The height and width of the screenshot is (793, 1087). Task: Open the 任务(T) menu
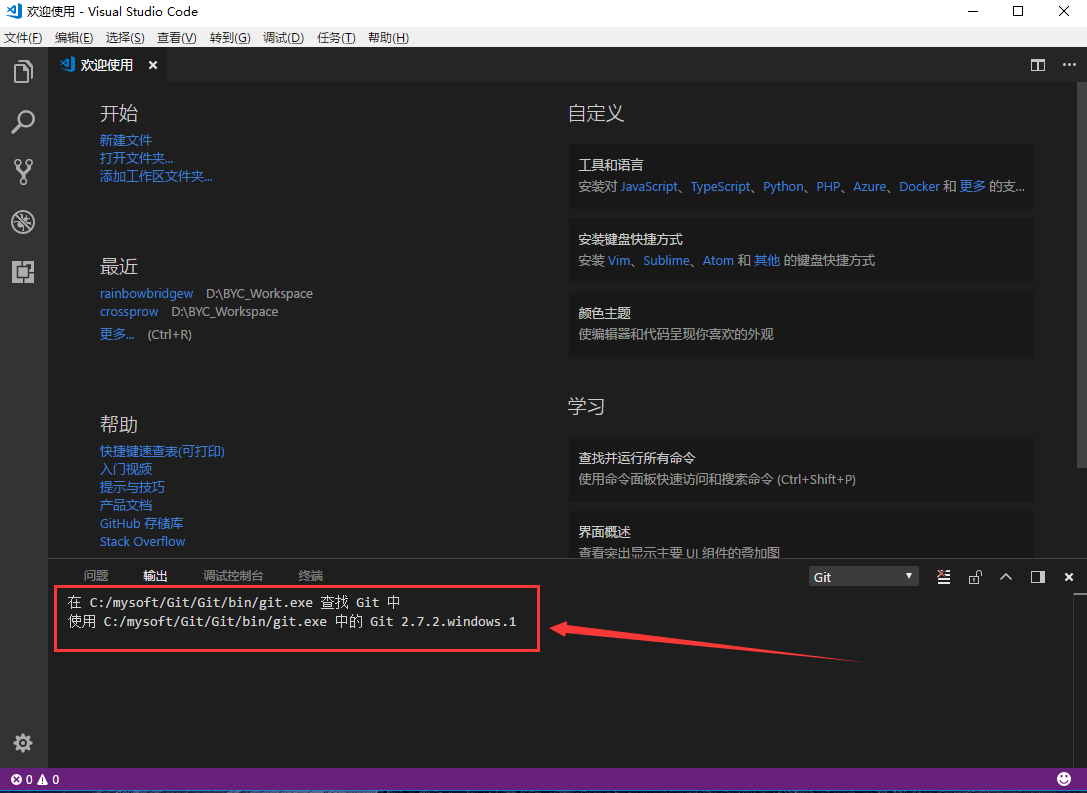coord(336,38)
